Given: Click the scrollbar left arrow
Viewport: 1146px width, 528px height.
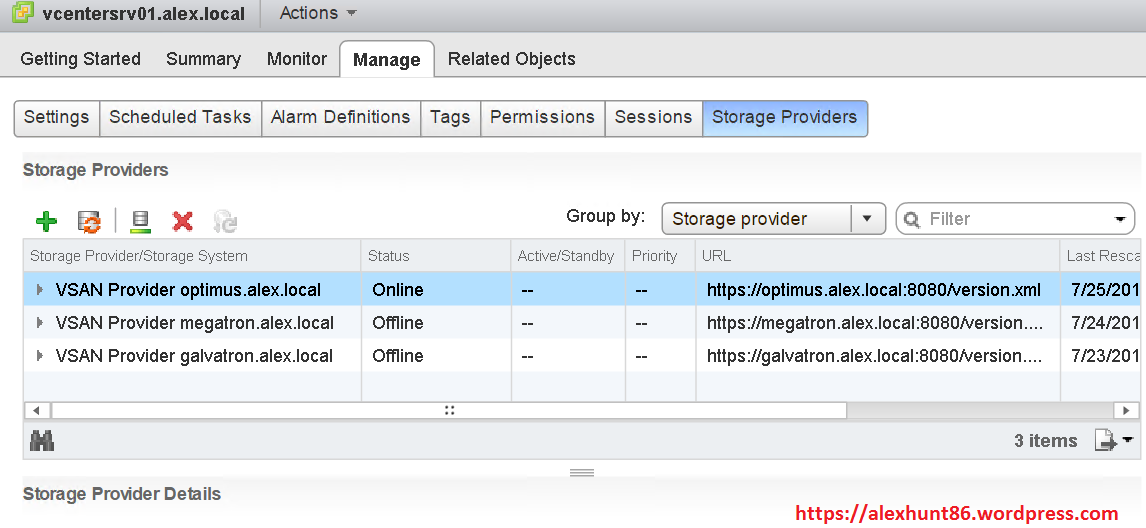Looking at the screenshot, I should [37, 410].
